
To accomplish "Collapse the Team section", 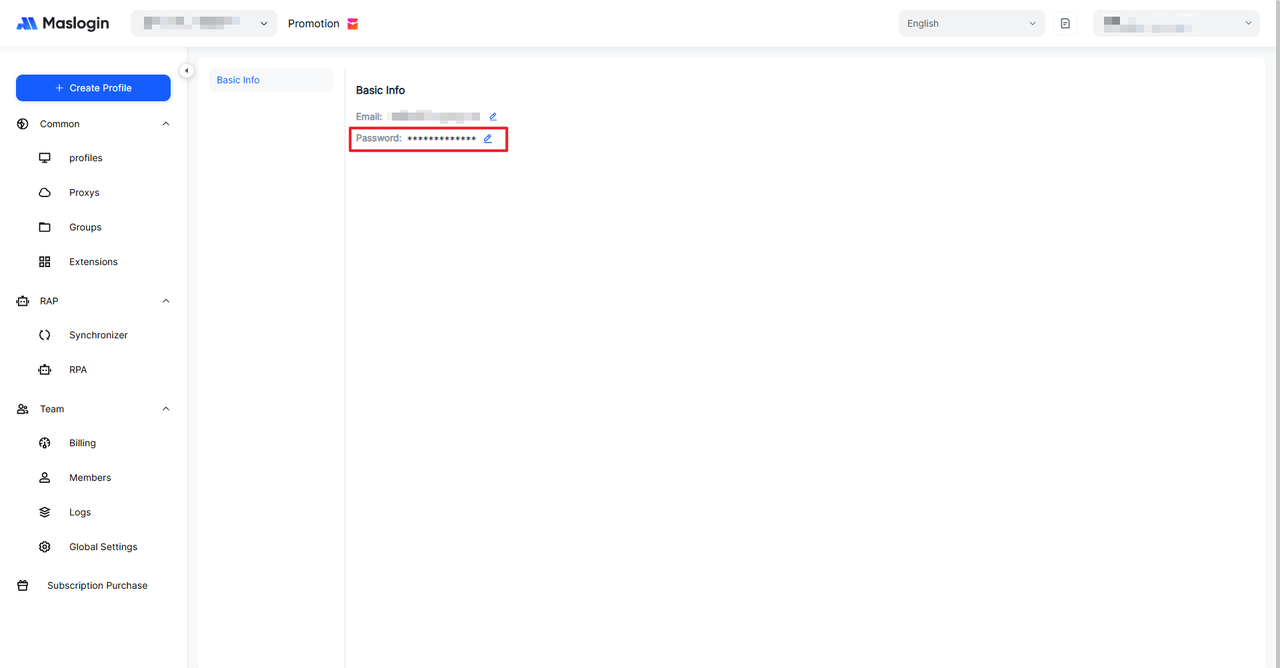I will [x=166, y=409].
